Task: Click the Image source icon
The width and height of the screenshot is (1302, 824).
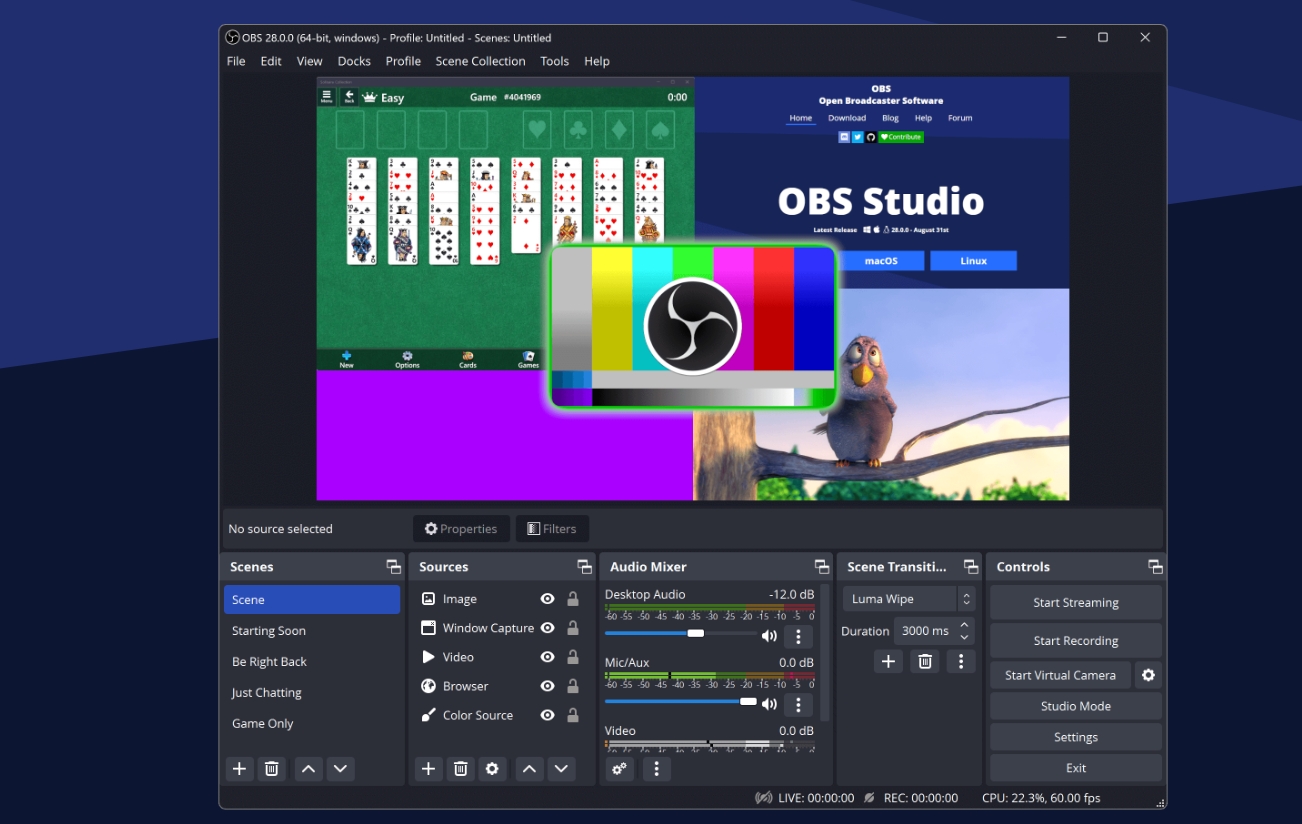Action: click(428, 599)
